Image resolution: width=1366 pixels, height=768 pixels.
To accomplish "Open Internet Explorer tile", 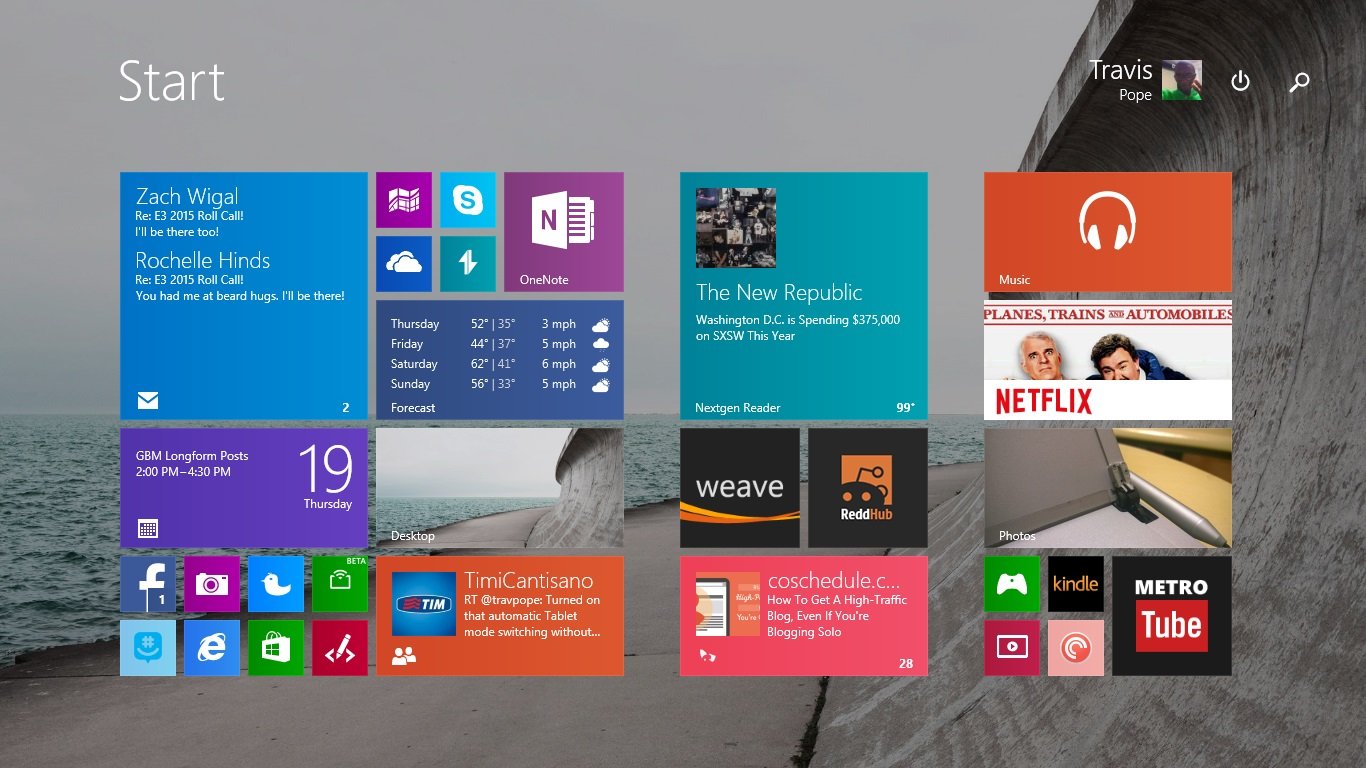I will coord(212,648).
